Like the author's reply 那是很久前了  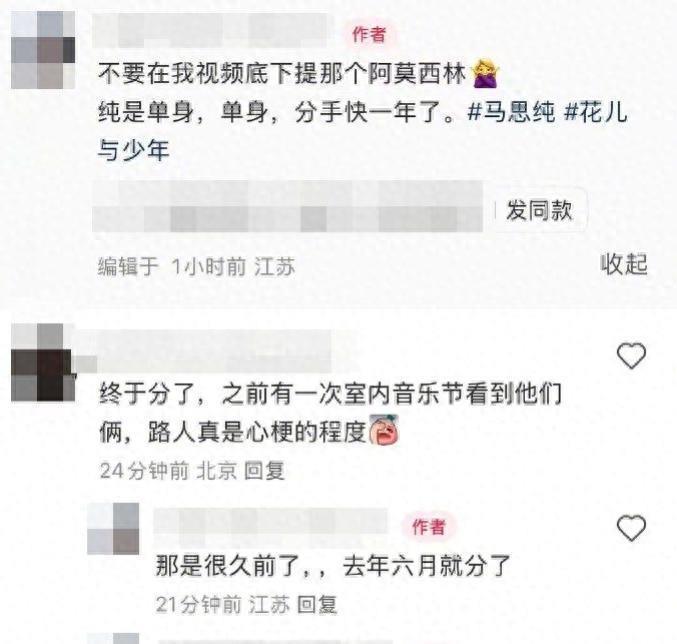pyautogui.click(x=631, y=528)
